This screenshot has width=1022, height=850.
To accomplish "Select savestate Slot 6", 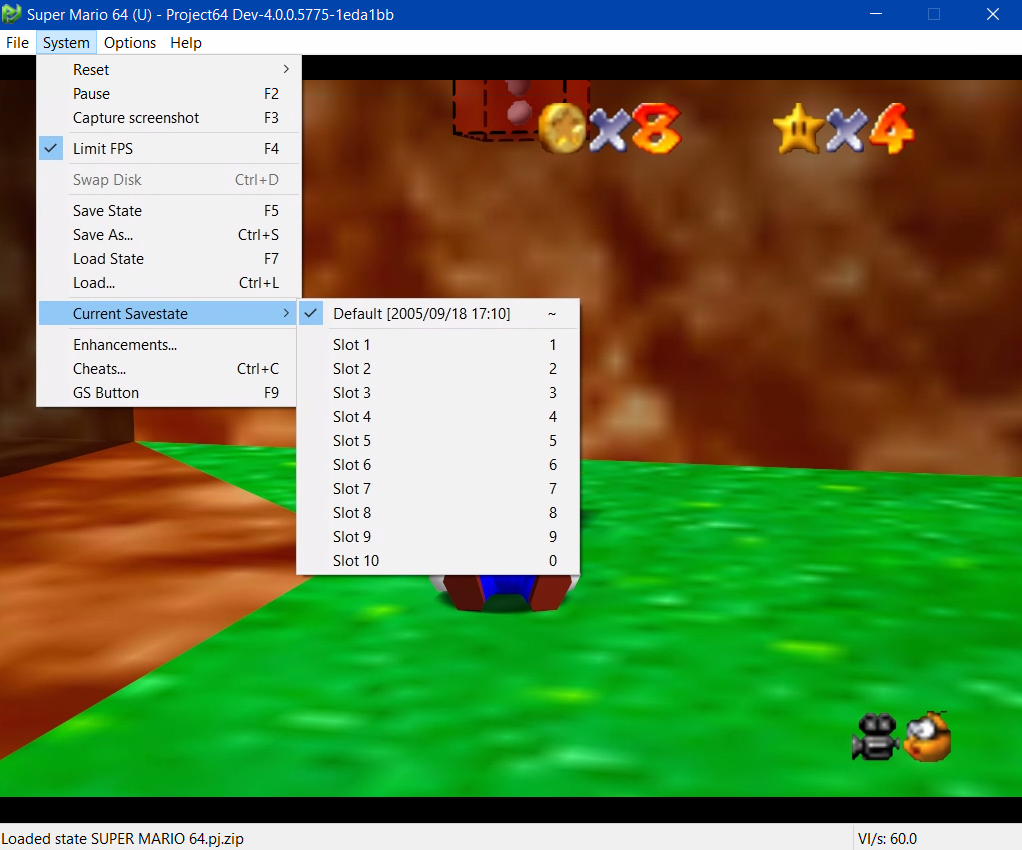I will 438,465.
